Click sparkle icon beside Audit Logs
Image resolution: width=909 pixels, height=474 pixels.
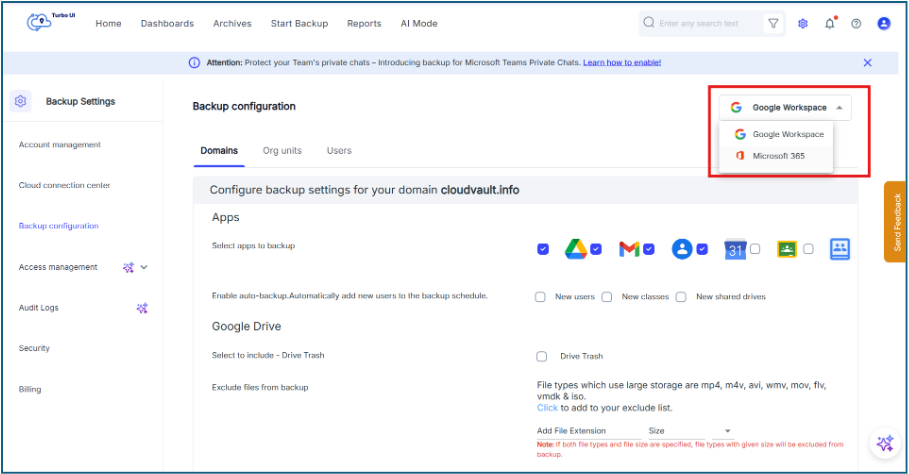click(x=142, y=308)
